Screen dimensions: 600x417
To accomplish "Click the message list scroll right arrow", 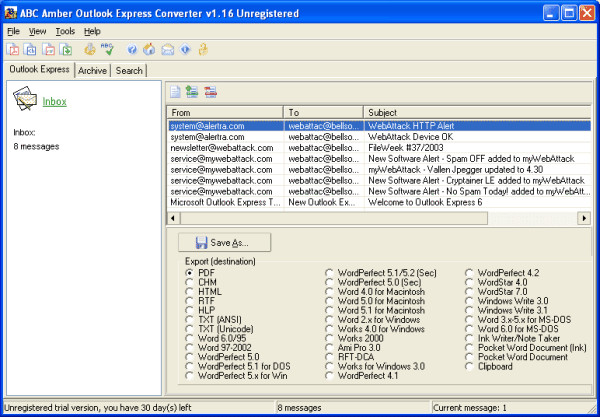I will [x=584, y=218].
